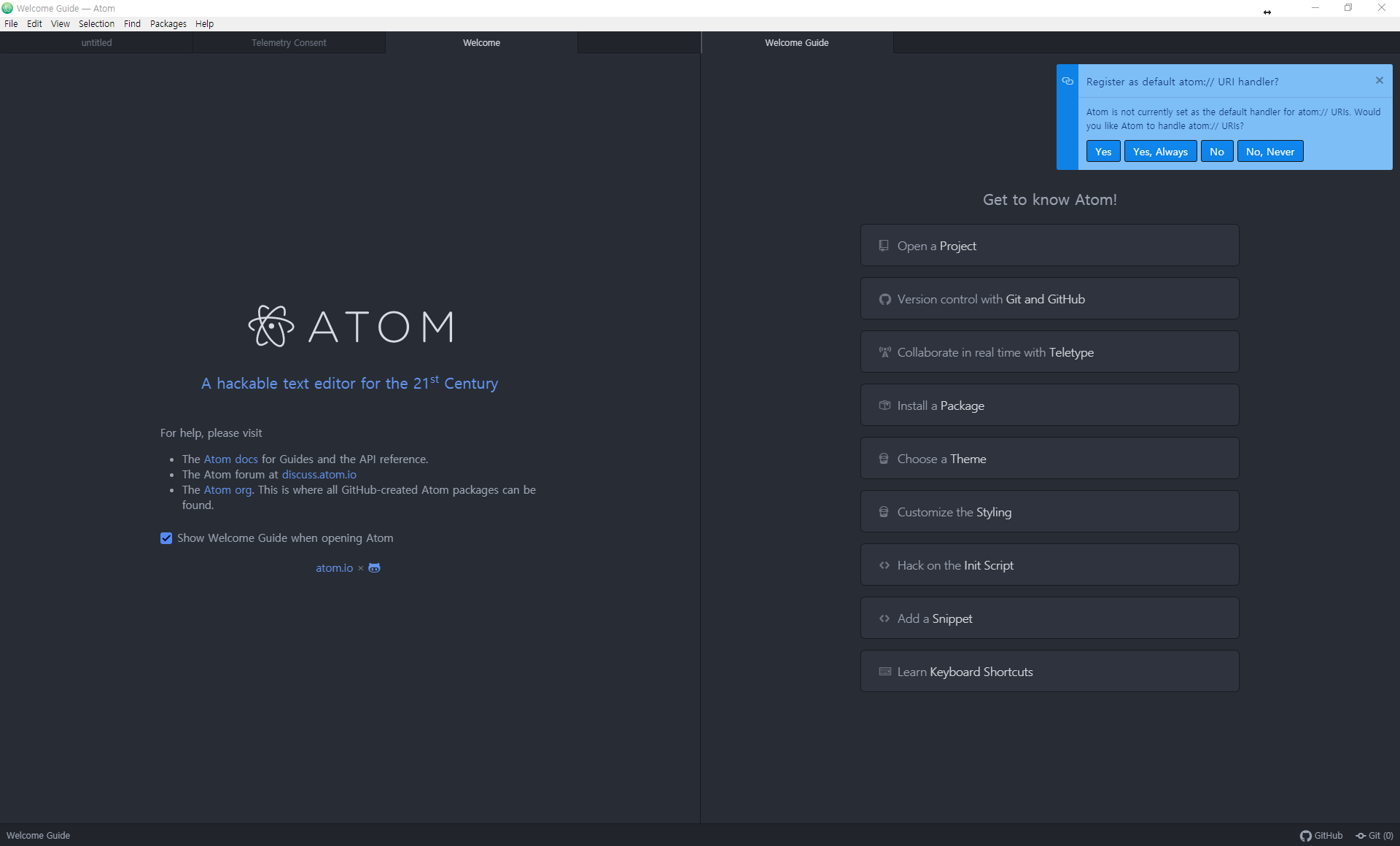
Task: Click the link icon on the notification
Action: 1067,82
